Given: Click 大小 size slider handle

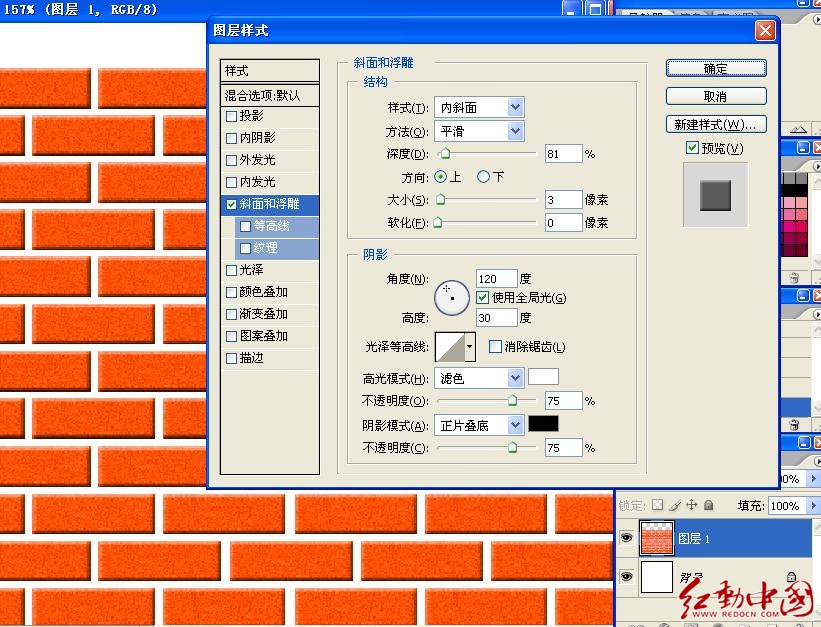Looking at the screenshot, I should [441, 199].
